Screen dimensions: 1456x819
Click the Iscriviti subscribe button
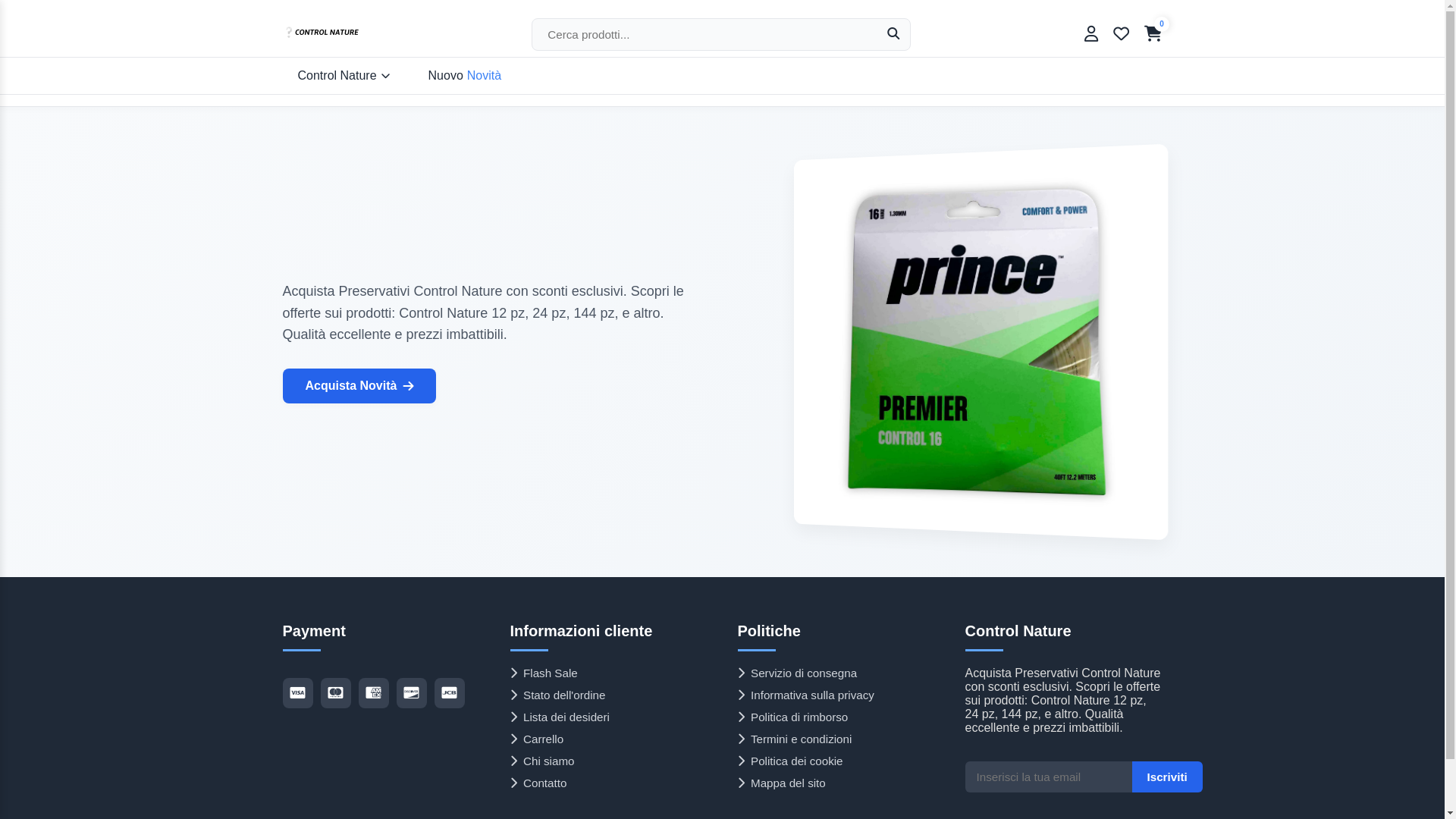click(1167, 777)
